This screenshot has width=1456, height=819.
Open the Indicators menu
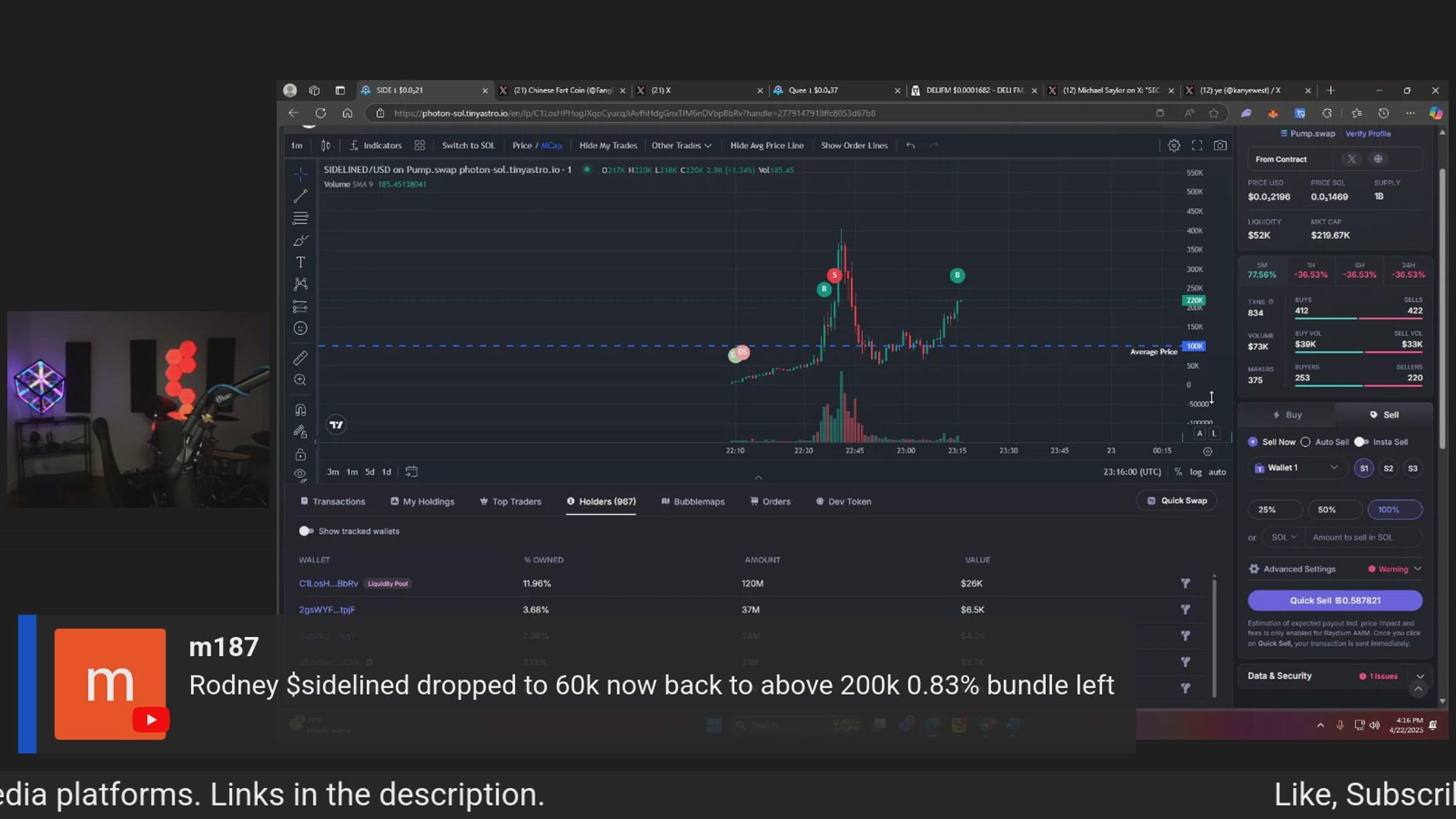(x=375, y=146)
